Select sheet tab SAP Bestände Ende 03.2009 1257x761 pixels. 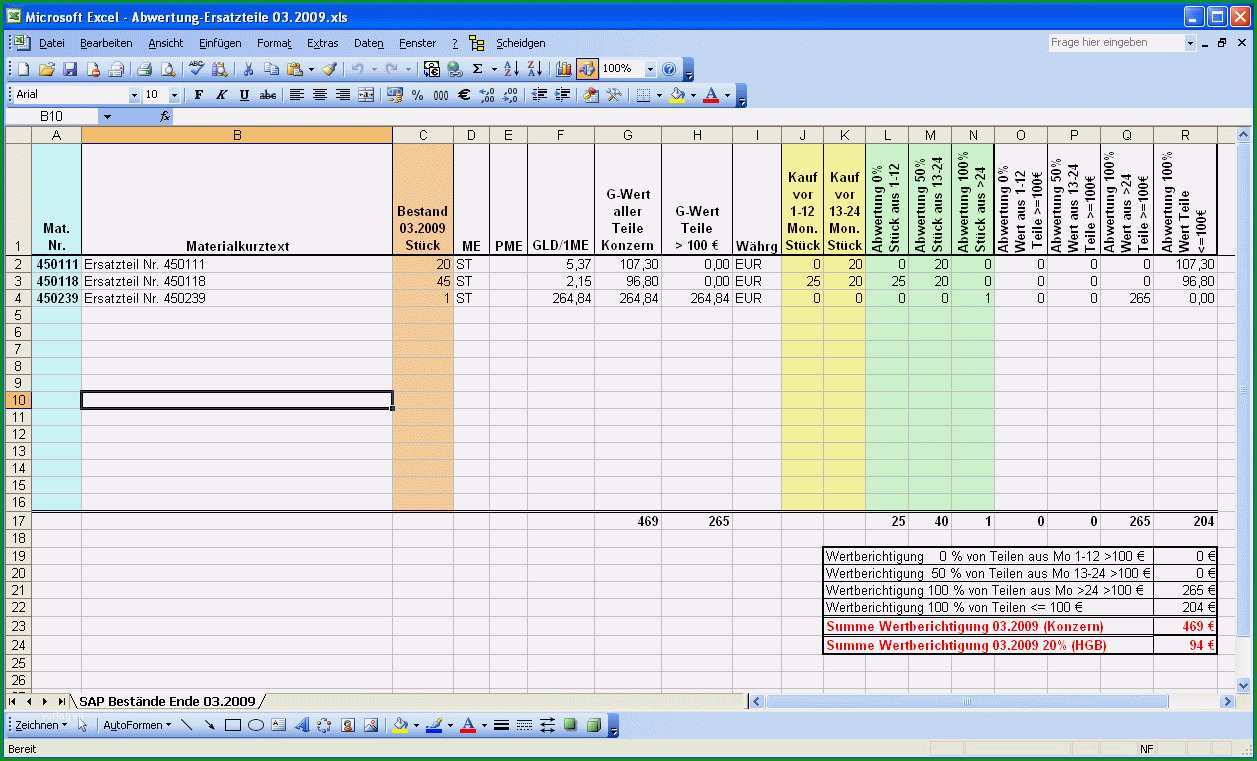pyautogui.click(x=167, y=701)
